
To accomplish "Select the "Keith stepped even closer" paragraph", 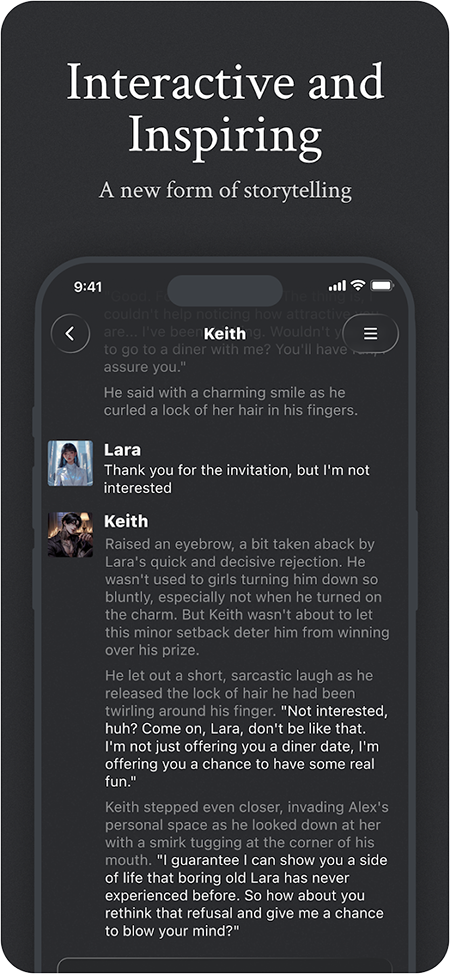I will tap(246, 869).
